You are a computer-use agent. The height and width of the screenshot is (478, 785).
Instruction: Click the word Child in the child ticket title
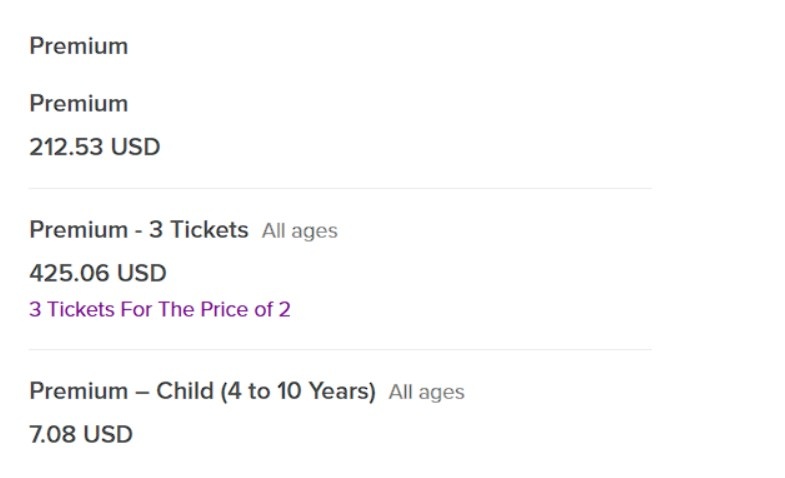185,391
